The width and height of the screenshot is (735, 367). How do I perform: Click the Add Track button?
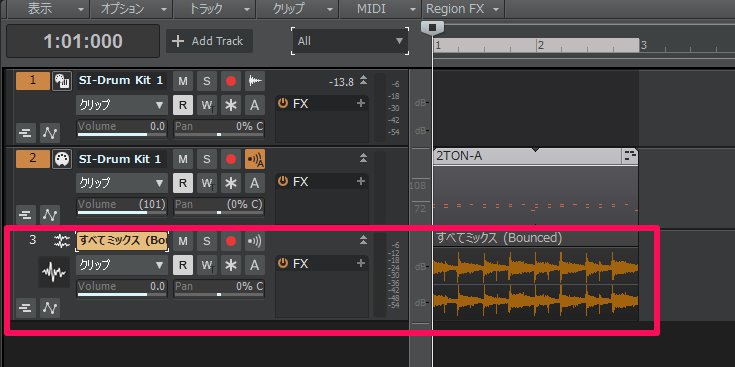[x=209, y=41]
